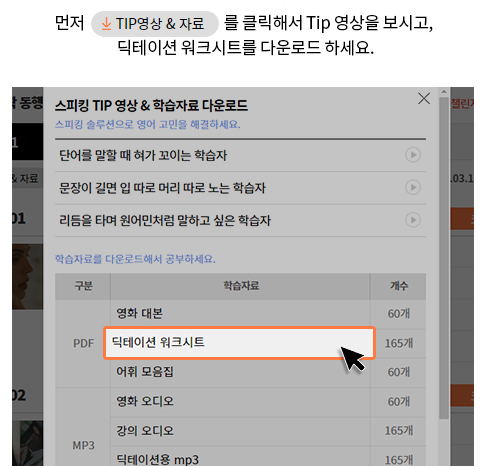Click the TIP영상 & 자료 download button

pos(155,24)
